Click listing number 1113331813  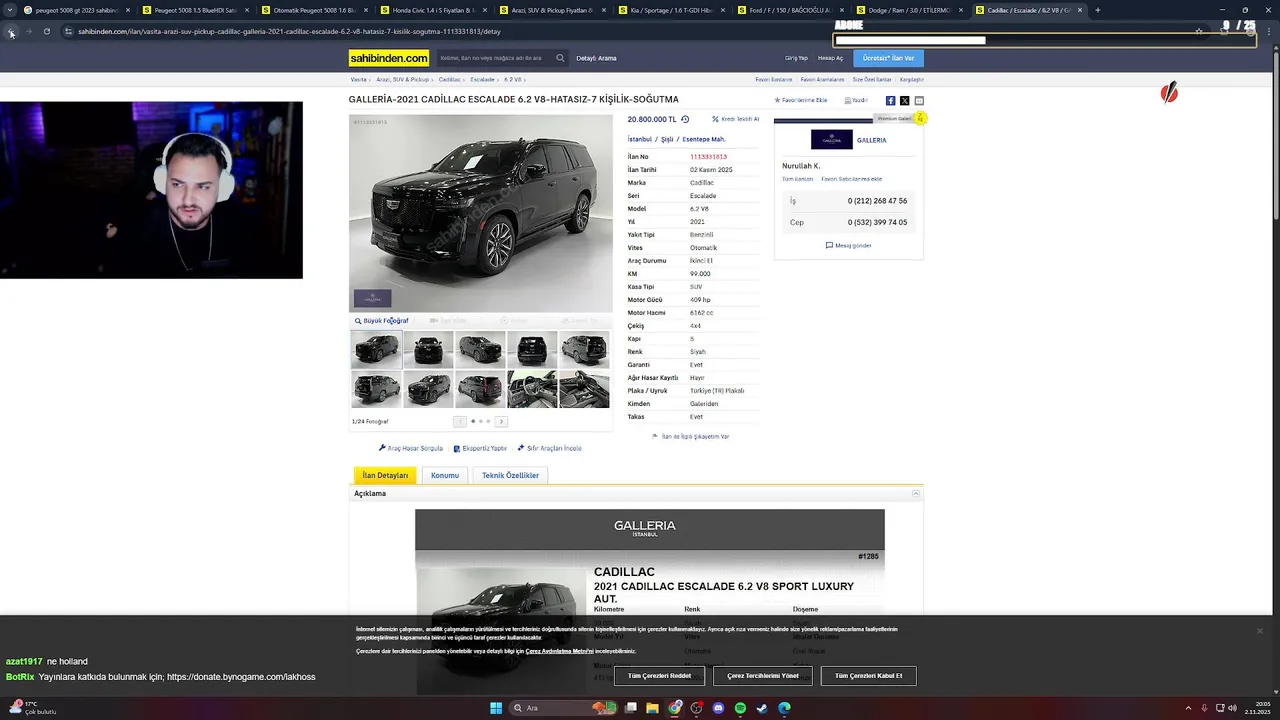708,157
